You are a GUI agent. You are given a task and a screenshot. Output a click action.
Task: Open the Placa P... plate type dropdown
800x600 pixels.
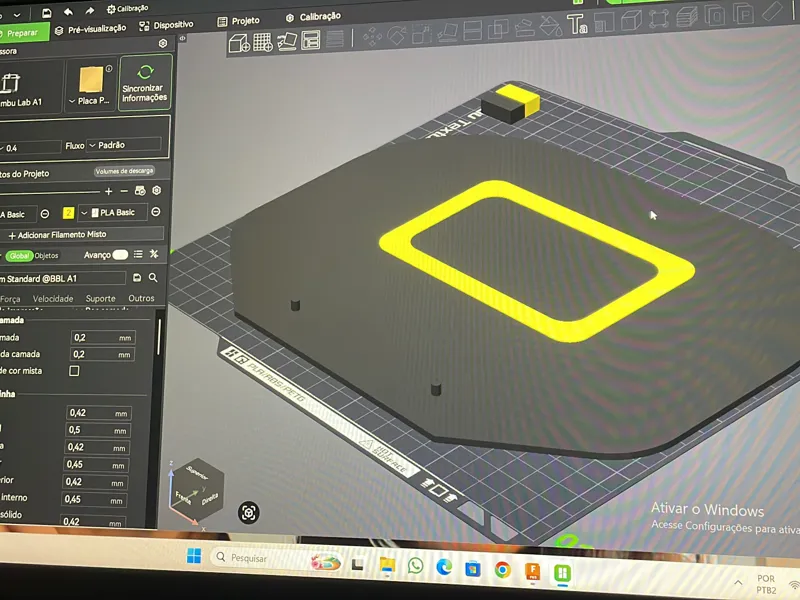(90, 101)
